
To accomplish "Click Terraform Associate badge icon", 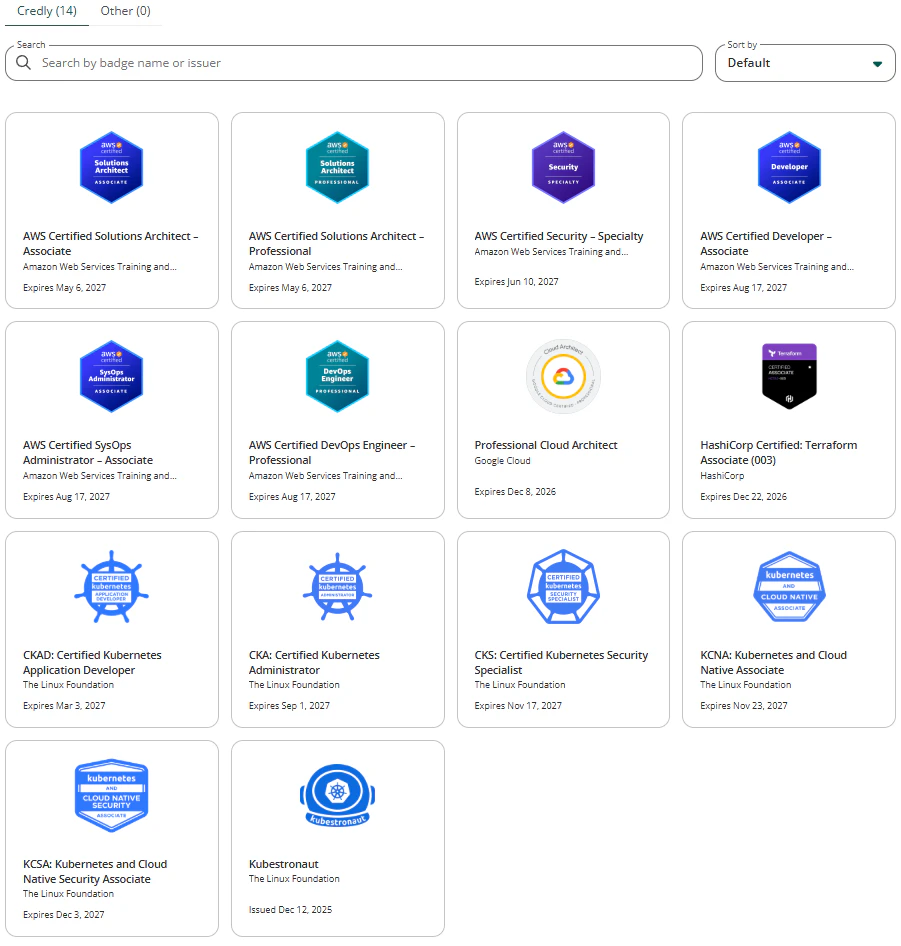I will [789, 376].
